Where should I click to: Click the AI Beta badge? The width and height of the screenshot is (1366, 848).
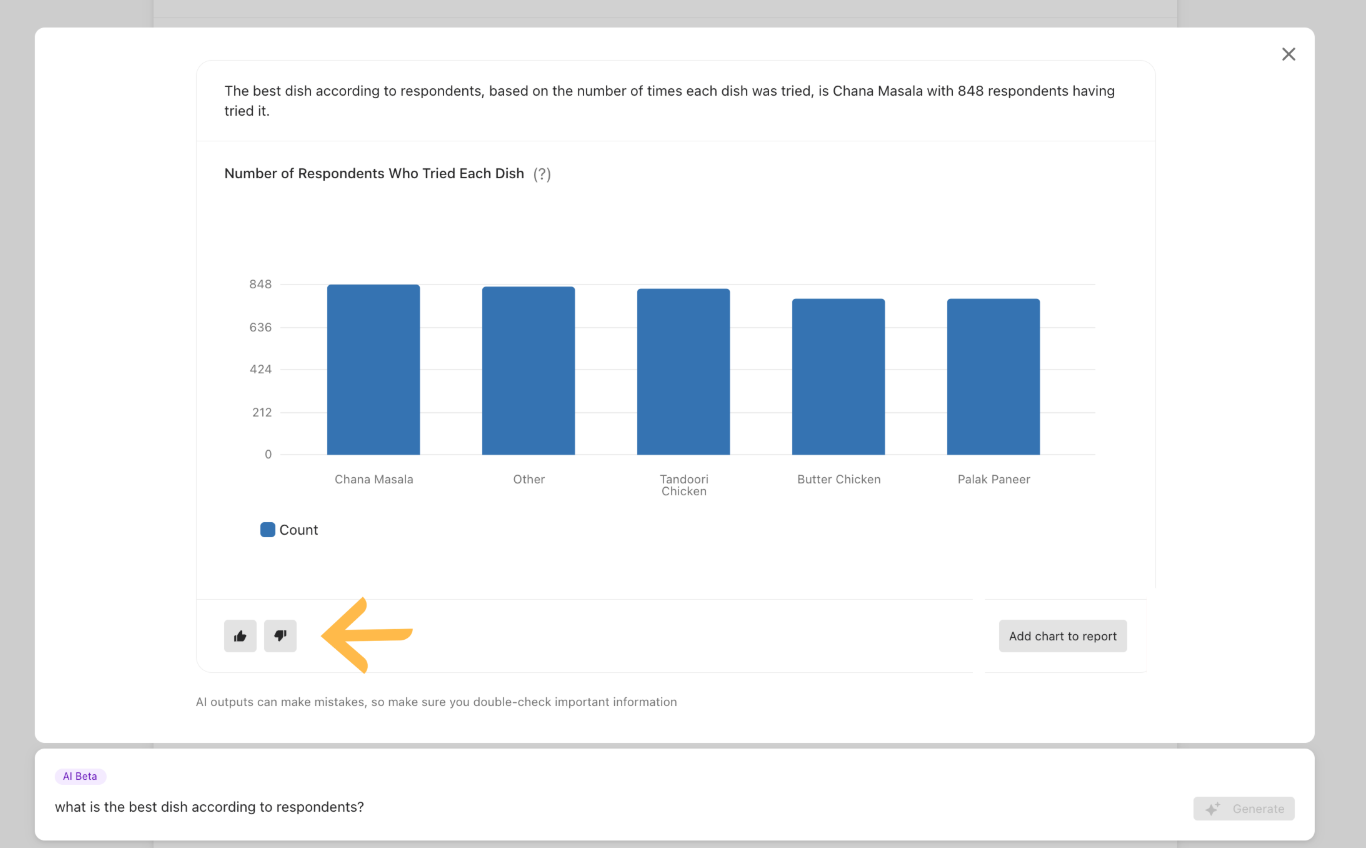(x=80, y=776)
